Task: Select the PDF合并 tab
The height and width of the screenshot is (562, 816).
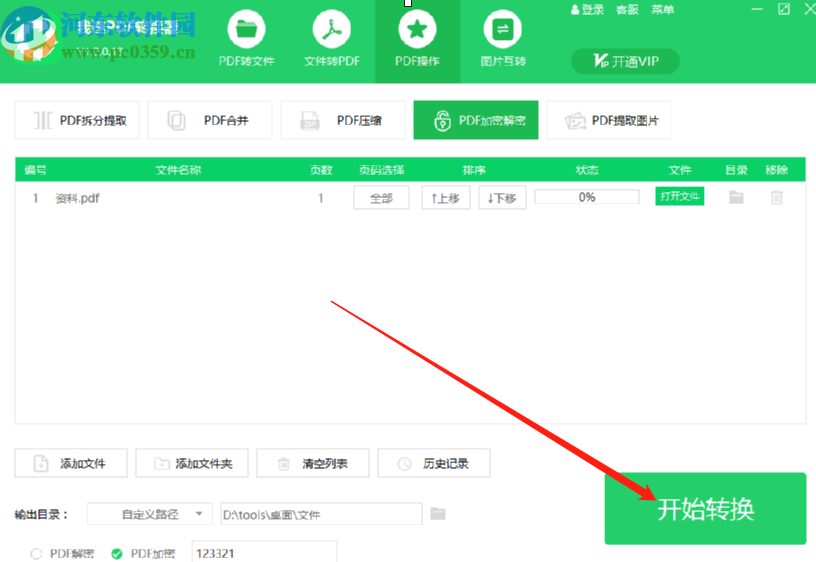Action: [x=210, y=120]
